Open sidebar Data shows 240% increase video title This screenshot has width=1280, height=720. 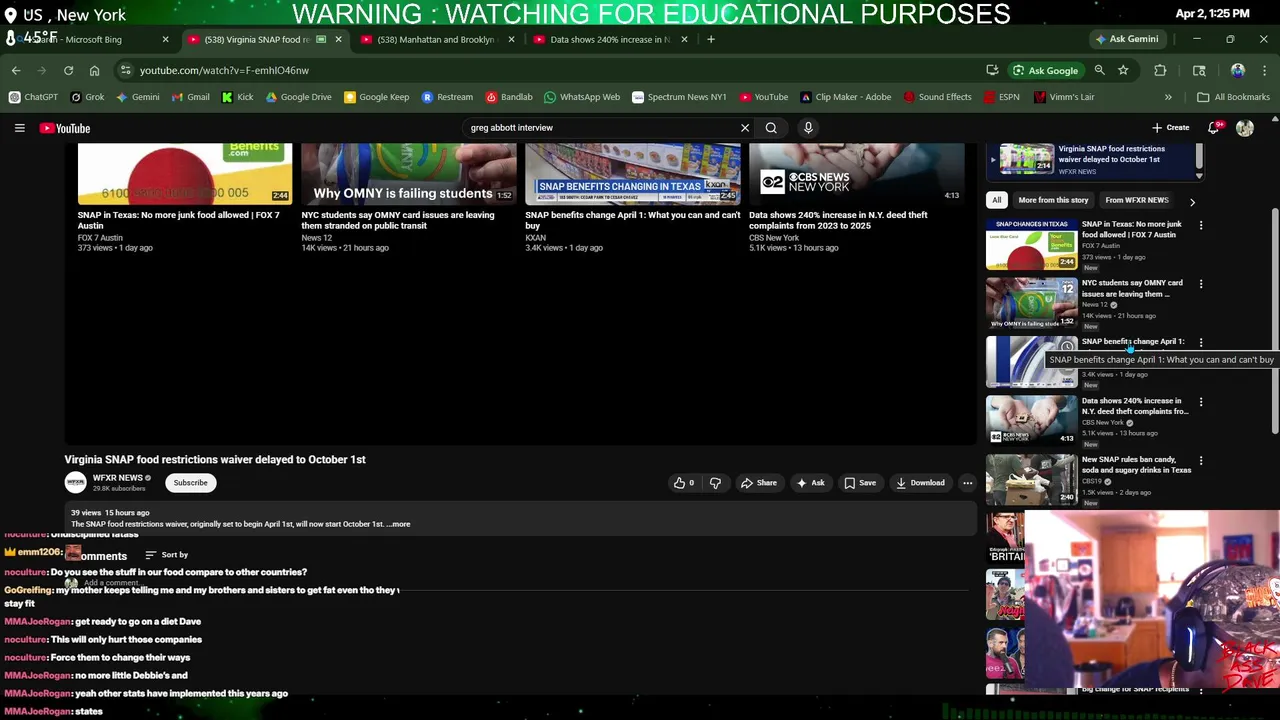(x=1135, y=406)
